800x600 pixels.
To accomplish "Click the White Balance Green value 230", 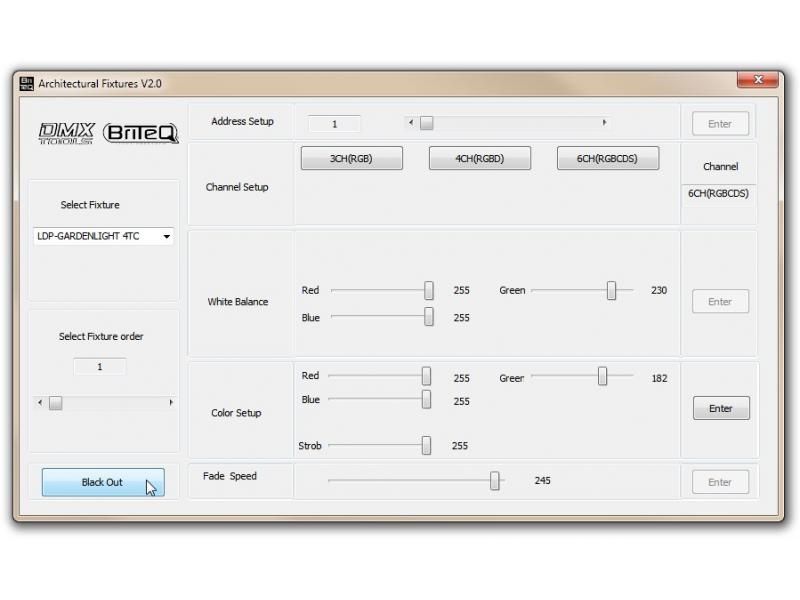I will 659,290.
